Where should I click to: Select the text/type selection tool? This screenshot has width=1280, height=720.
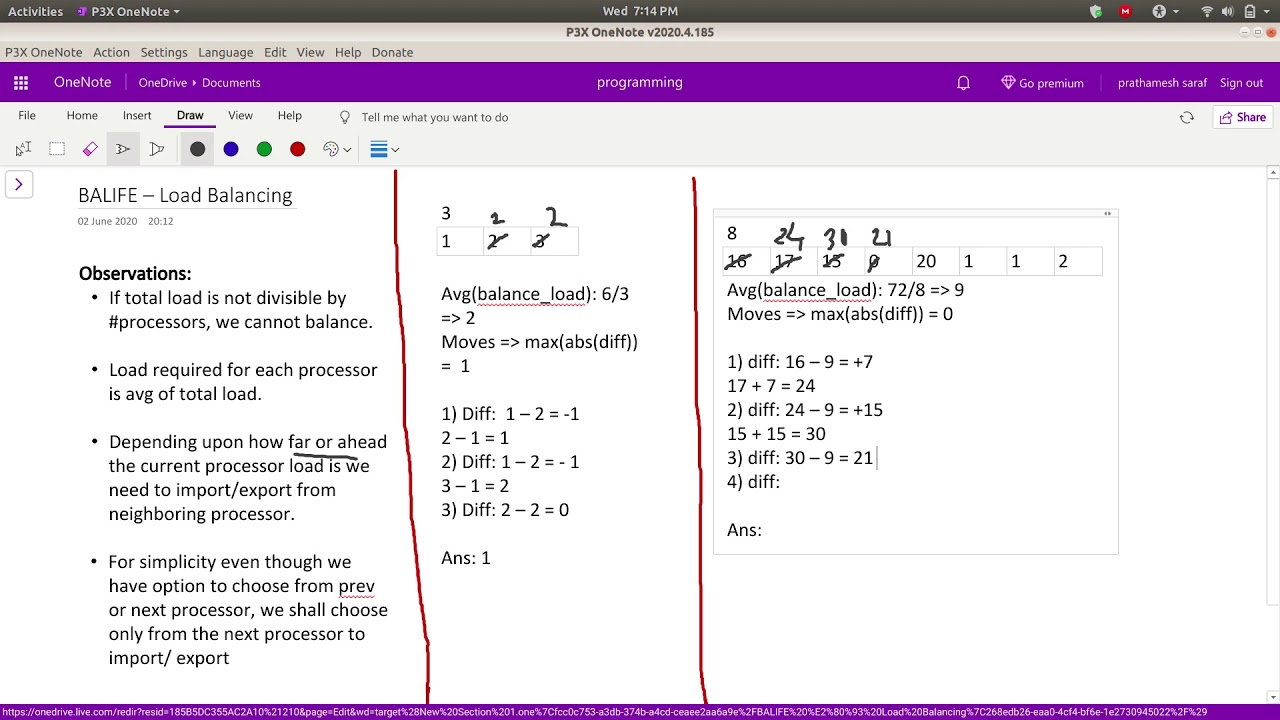point(23,149)
